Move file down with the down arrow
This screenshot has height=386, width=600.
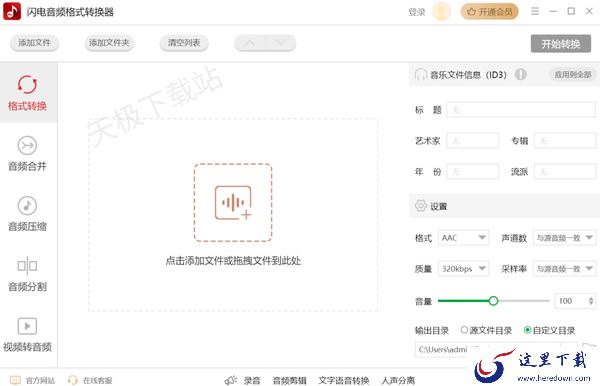click(281, 43)
